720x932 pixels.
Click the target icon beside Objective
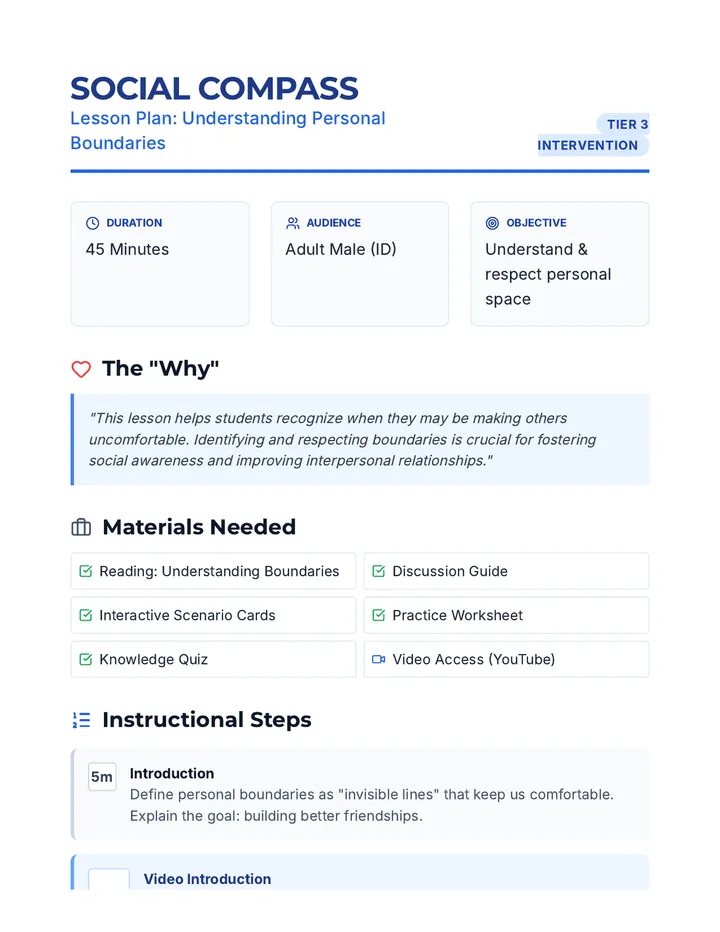pyautogui.click(x=492, y=223)
